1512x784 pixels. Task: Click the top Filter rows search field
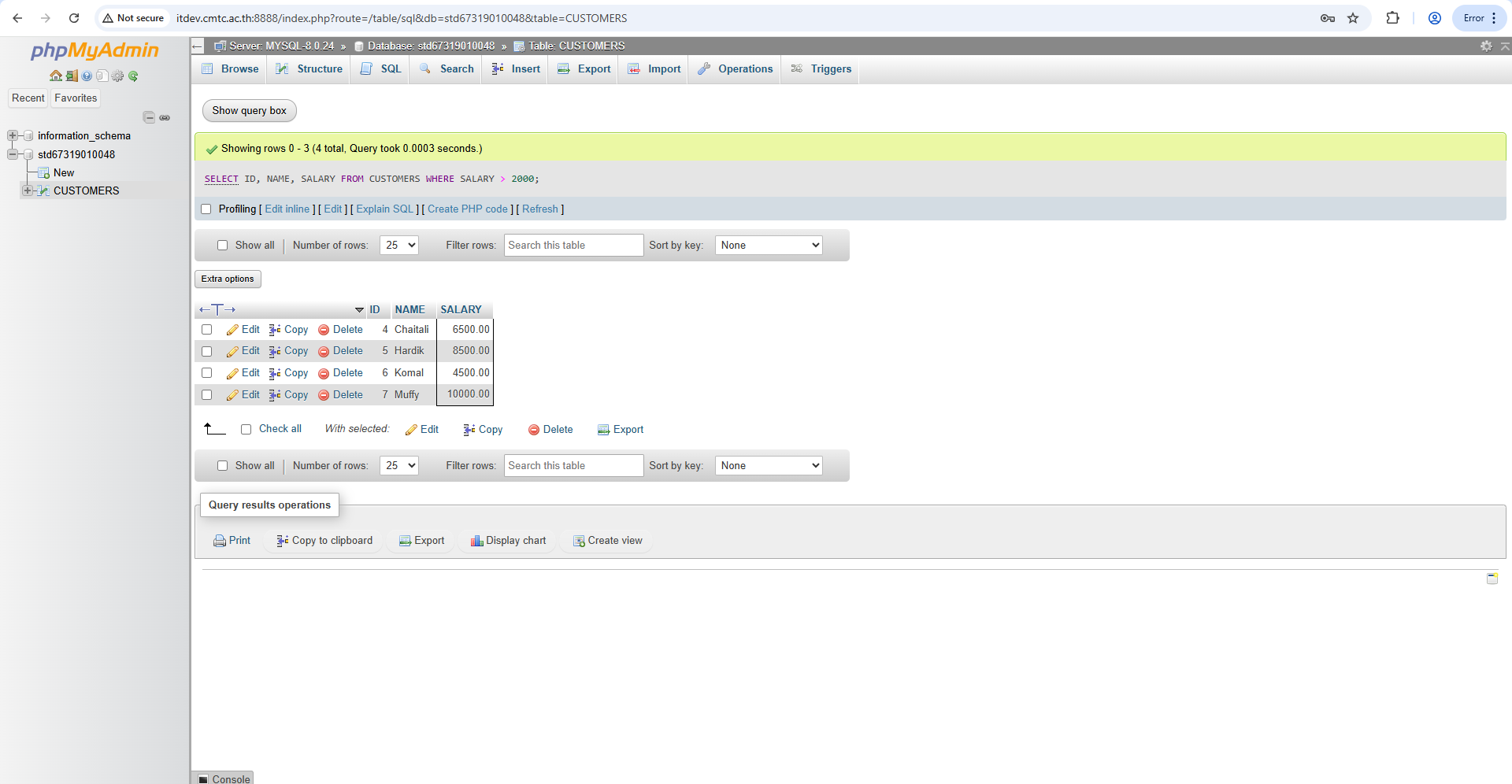(x=573, y=246)
